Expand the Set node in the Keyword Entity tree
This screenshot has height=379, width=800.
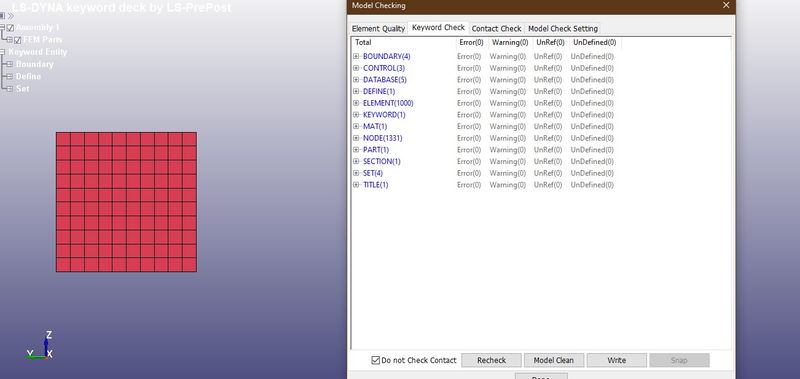[9, 89]
